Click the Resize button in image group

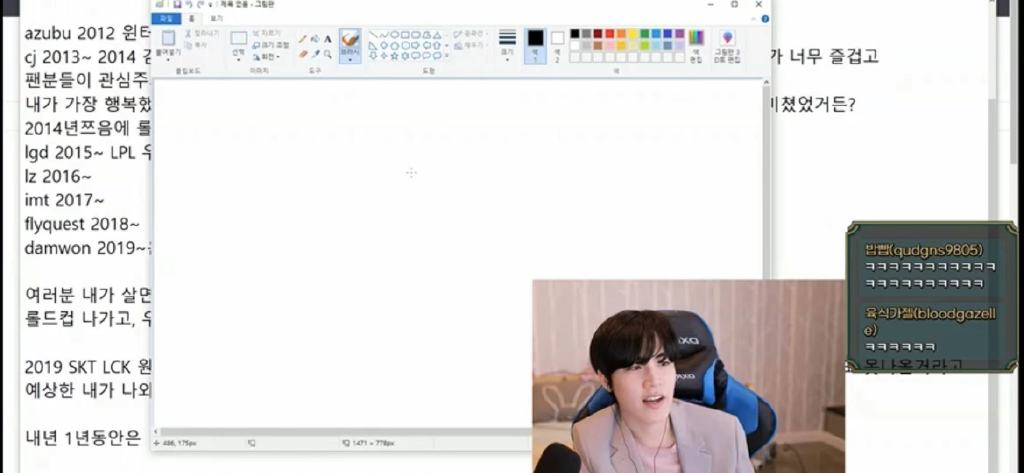[271, 45]
